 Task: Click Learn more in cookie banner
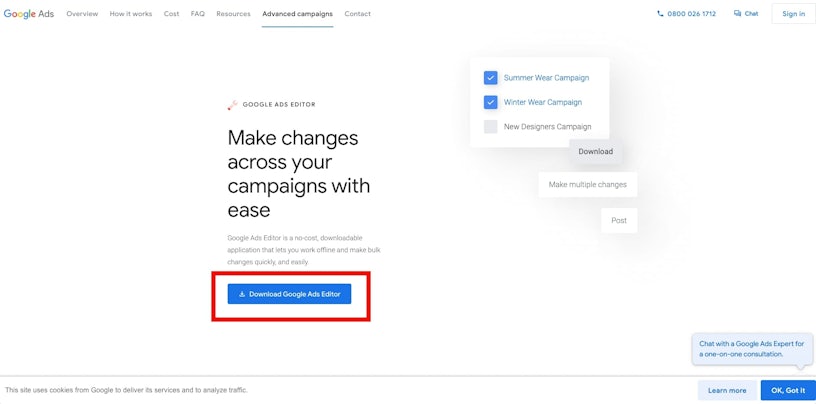coord(727,390)
